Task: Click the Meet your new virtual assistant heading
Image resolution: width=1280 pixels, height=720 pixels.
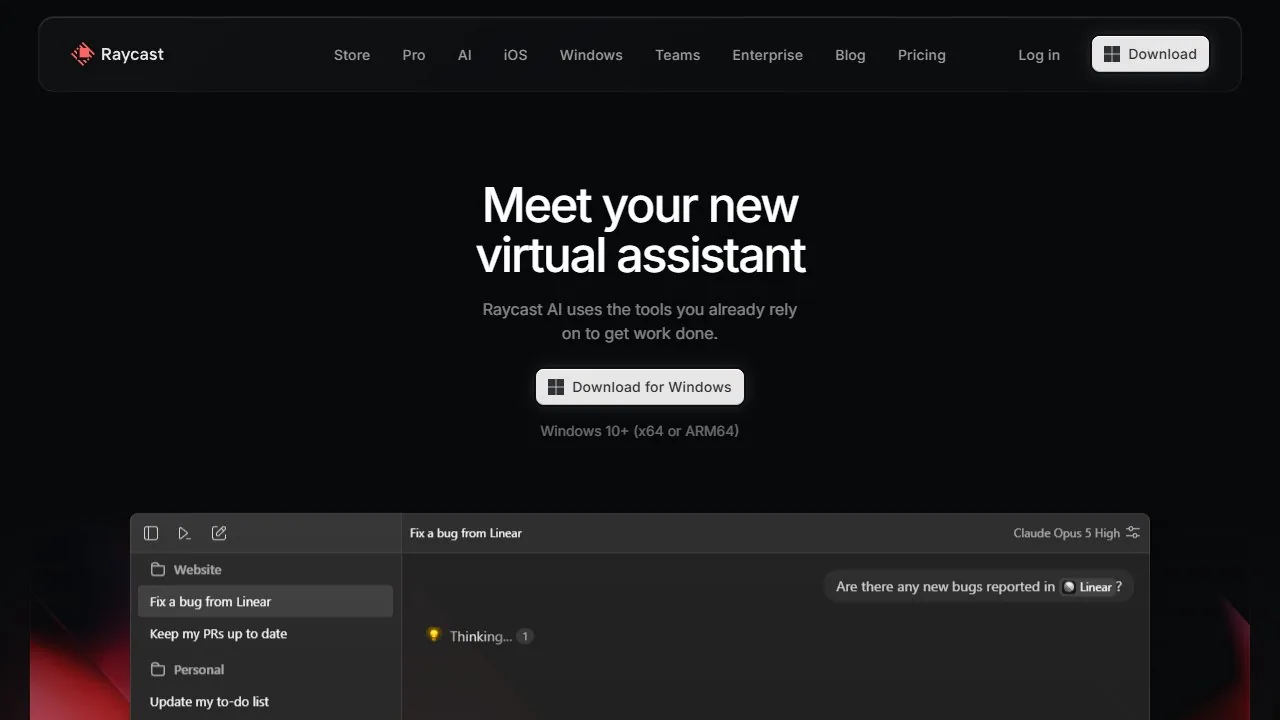Action: pos(640,230)
